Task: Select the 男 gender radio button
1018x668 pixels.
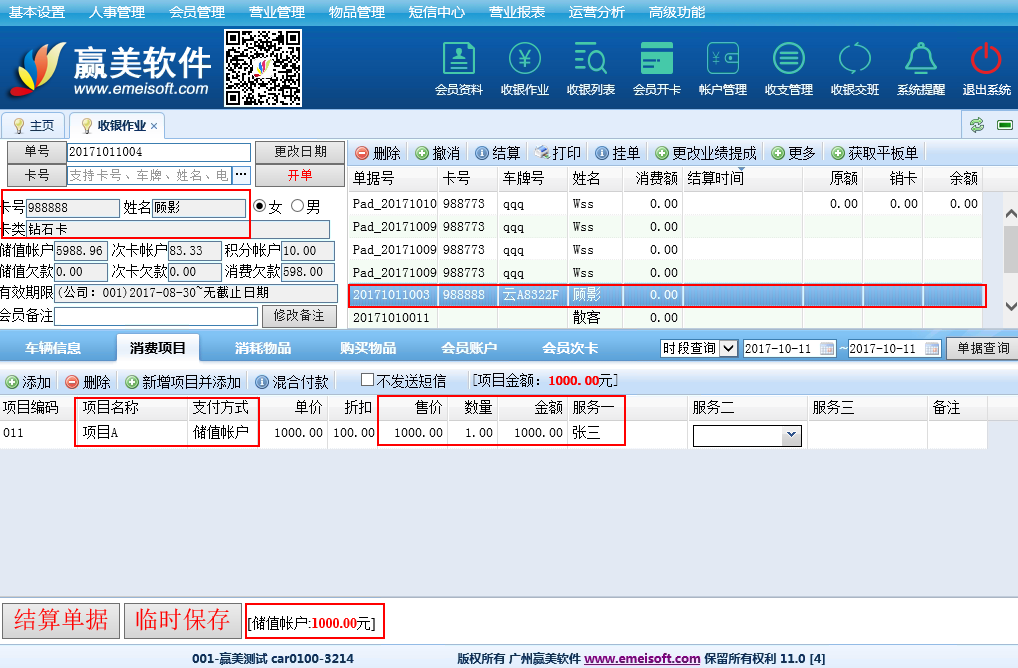Action: tap(297, 207)
